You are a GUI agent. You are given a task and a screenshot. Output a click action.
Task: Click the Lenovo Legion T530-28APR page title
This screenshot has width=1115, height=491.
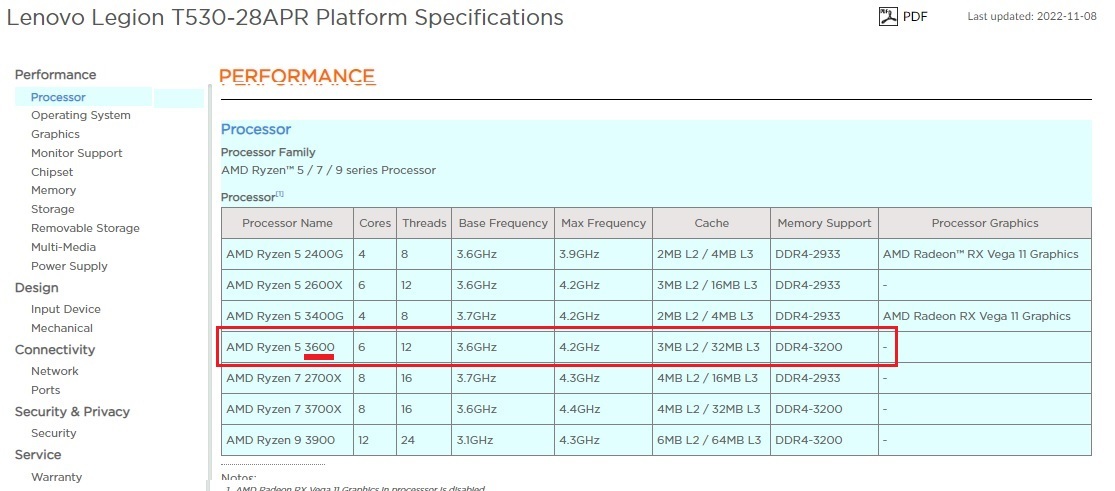coord(284,17)
